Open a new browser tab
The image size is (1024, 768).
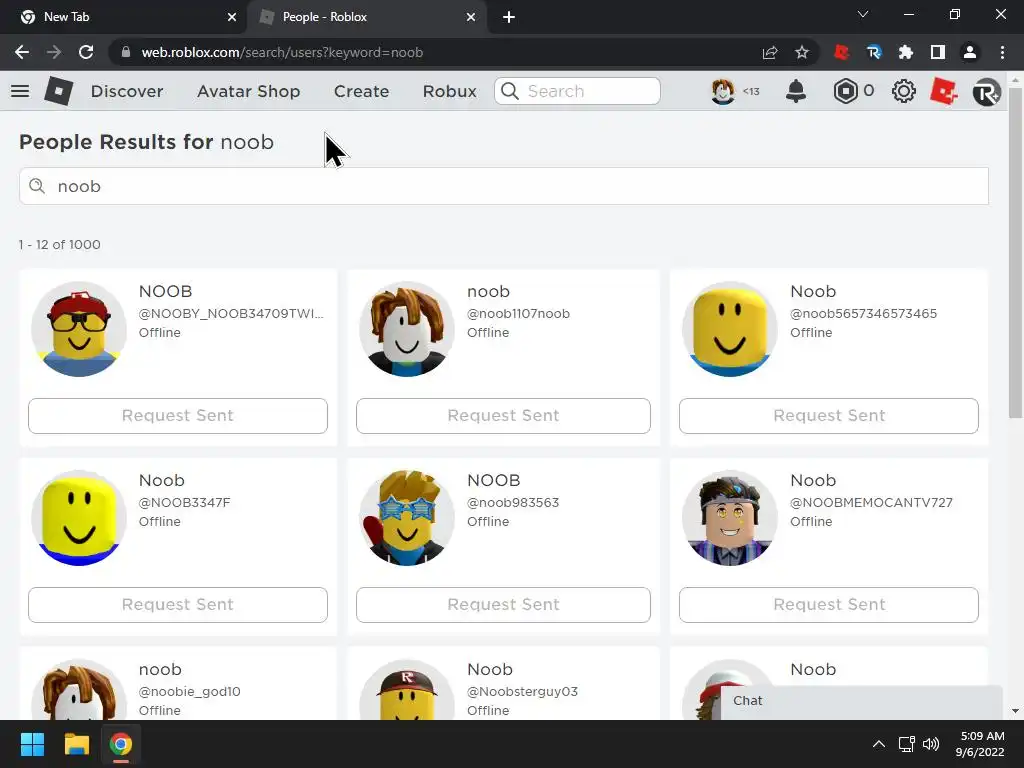tap(509, 17)
